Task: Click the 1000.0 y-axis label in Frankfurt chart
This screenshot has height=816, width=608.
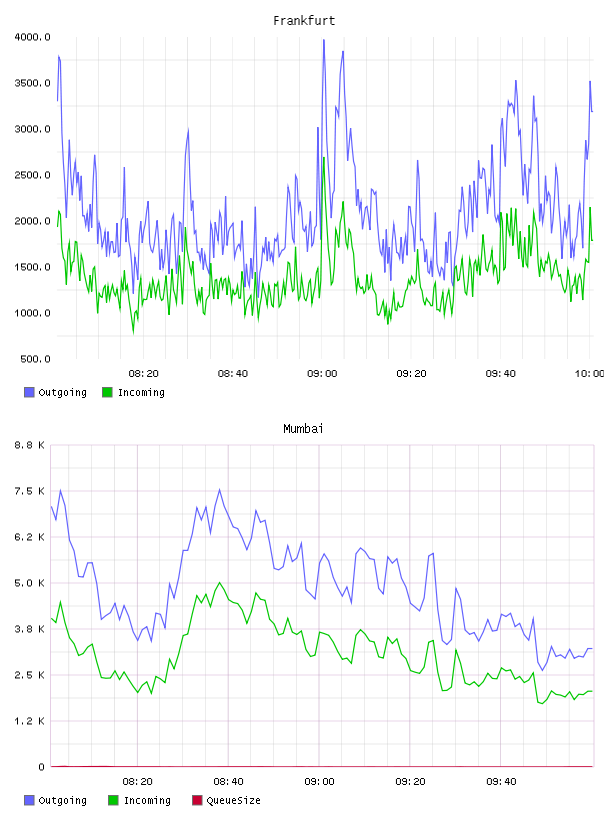Action: click(32, 313)
